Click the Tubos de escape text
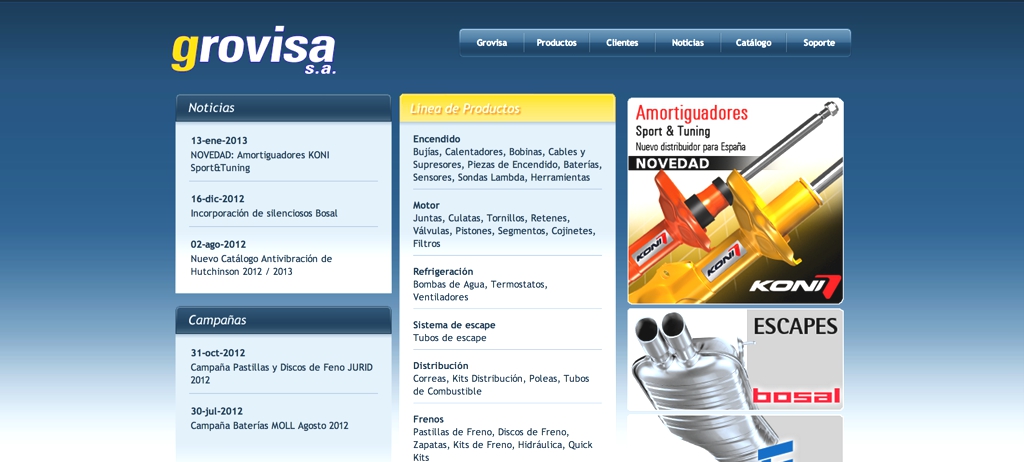The width and height of the screenshot is (1024, 462). pos(449,338)
